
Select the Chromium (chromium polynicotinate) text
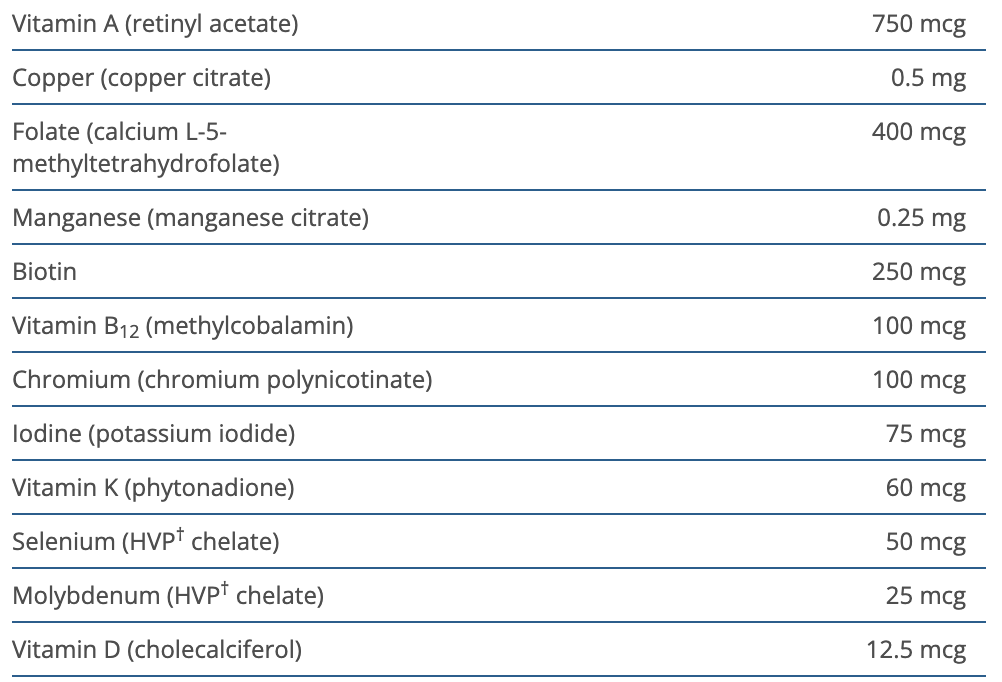point(222,380)
